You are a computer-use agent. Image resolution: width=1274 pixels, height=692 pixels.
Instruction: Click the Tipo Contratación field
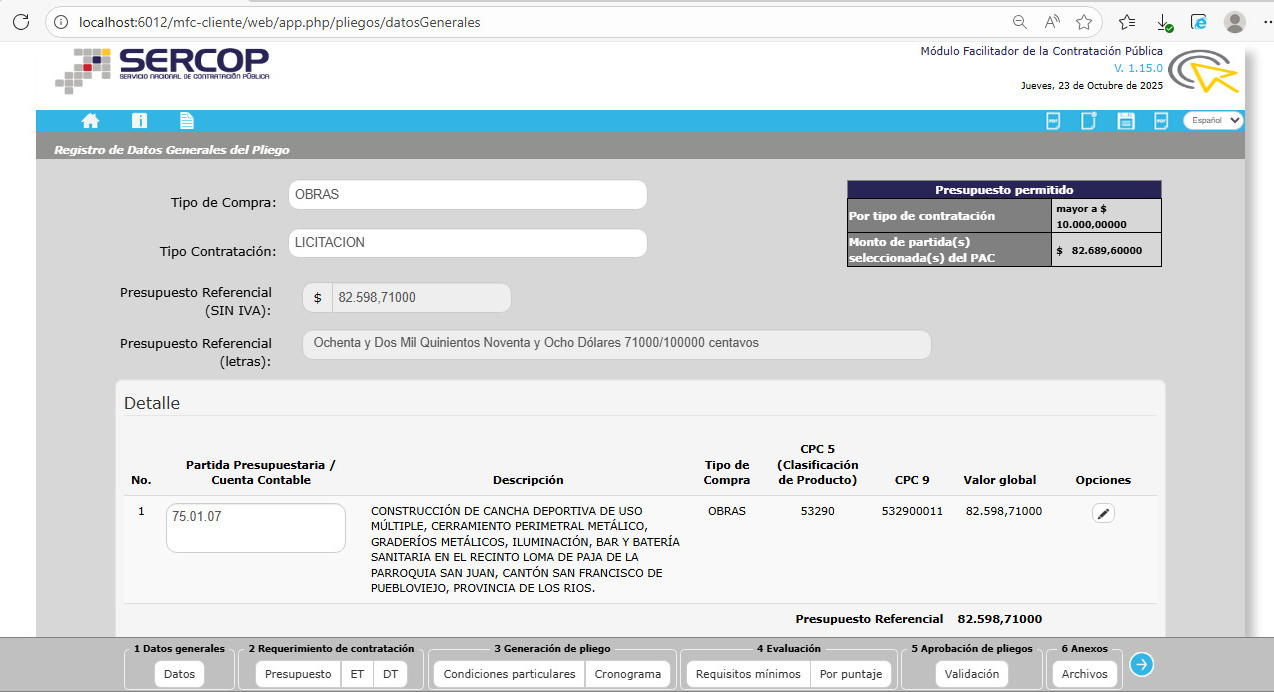467,243
